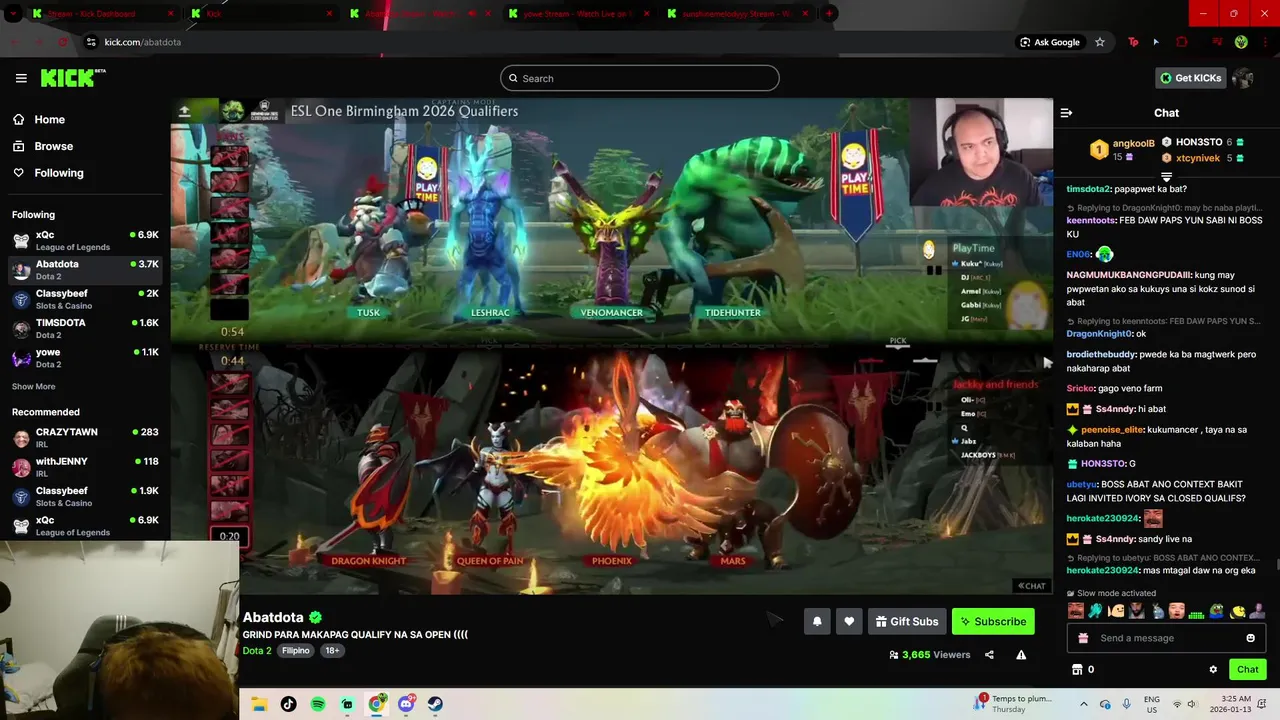Open Spotify from the taskbar

[318, 704]
